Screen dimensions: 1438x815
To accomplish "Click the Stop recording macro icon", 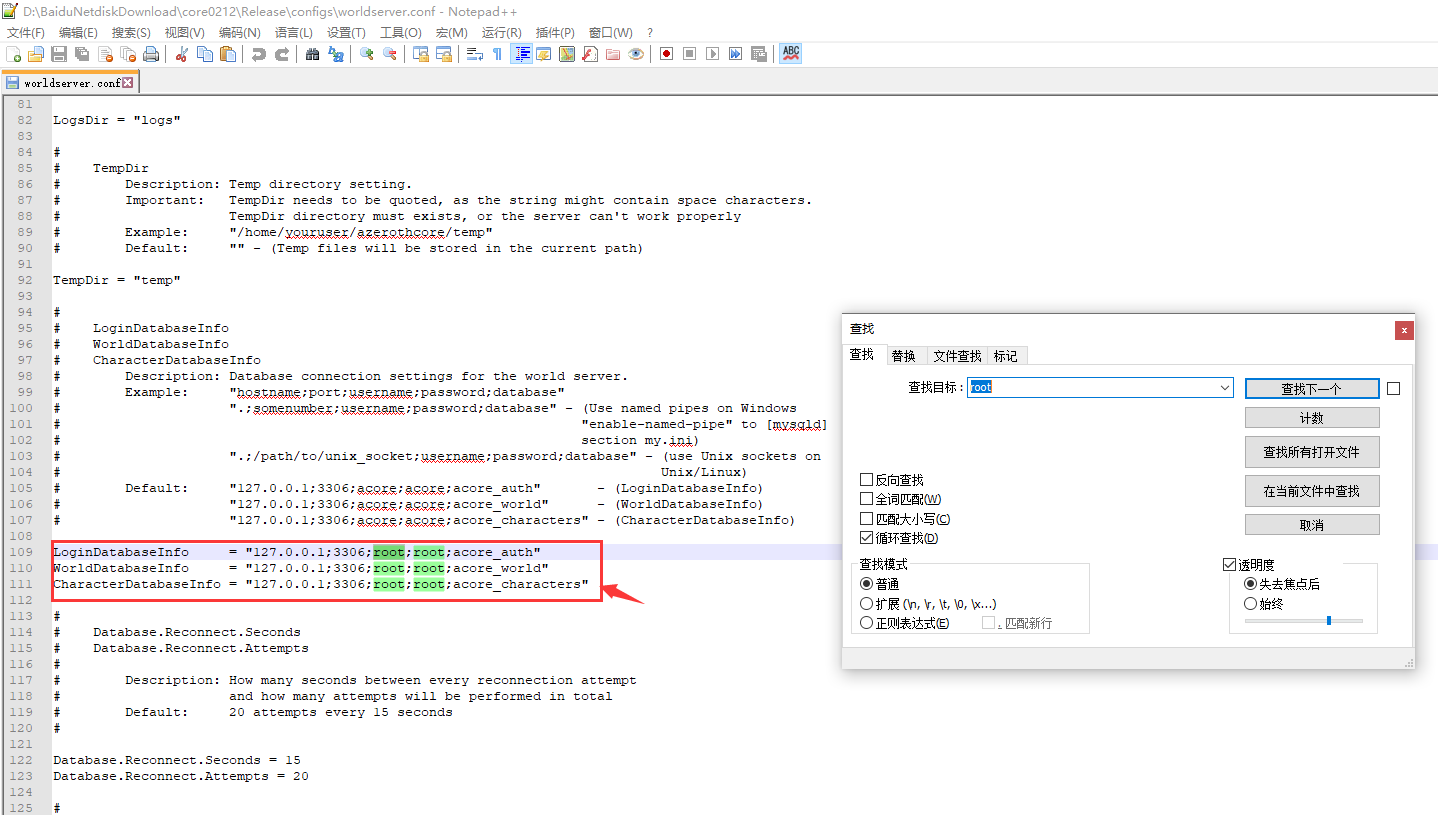I will pos(689,54).
